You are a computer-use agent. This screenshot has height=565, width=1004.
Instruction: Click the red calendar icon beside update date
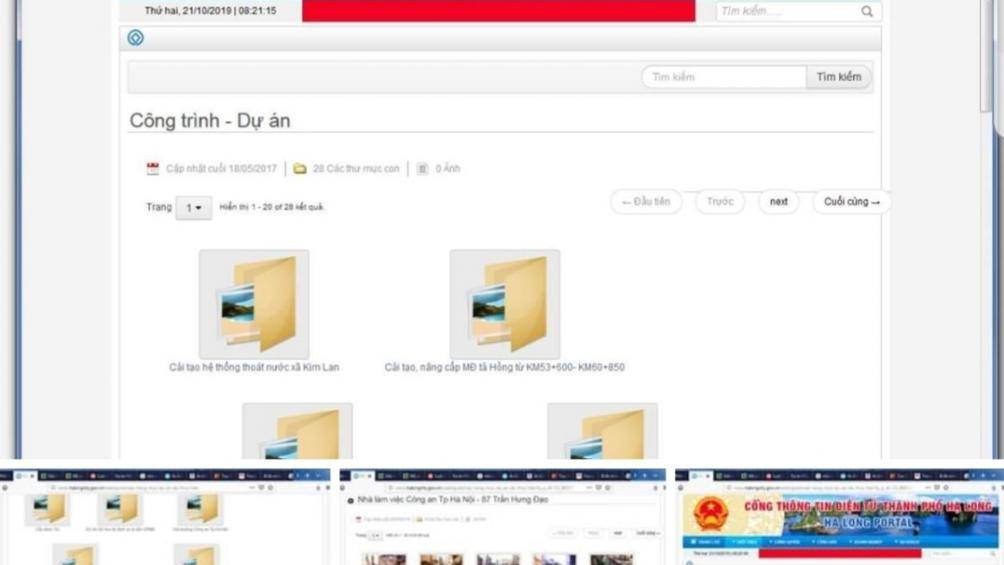coord(153,169)
